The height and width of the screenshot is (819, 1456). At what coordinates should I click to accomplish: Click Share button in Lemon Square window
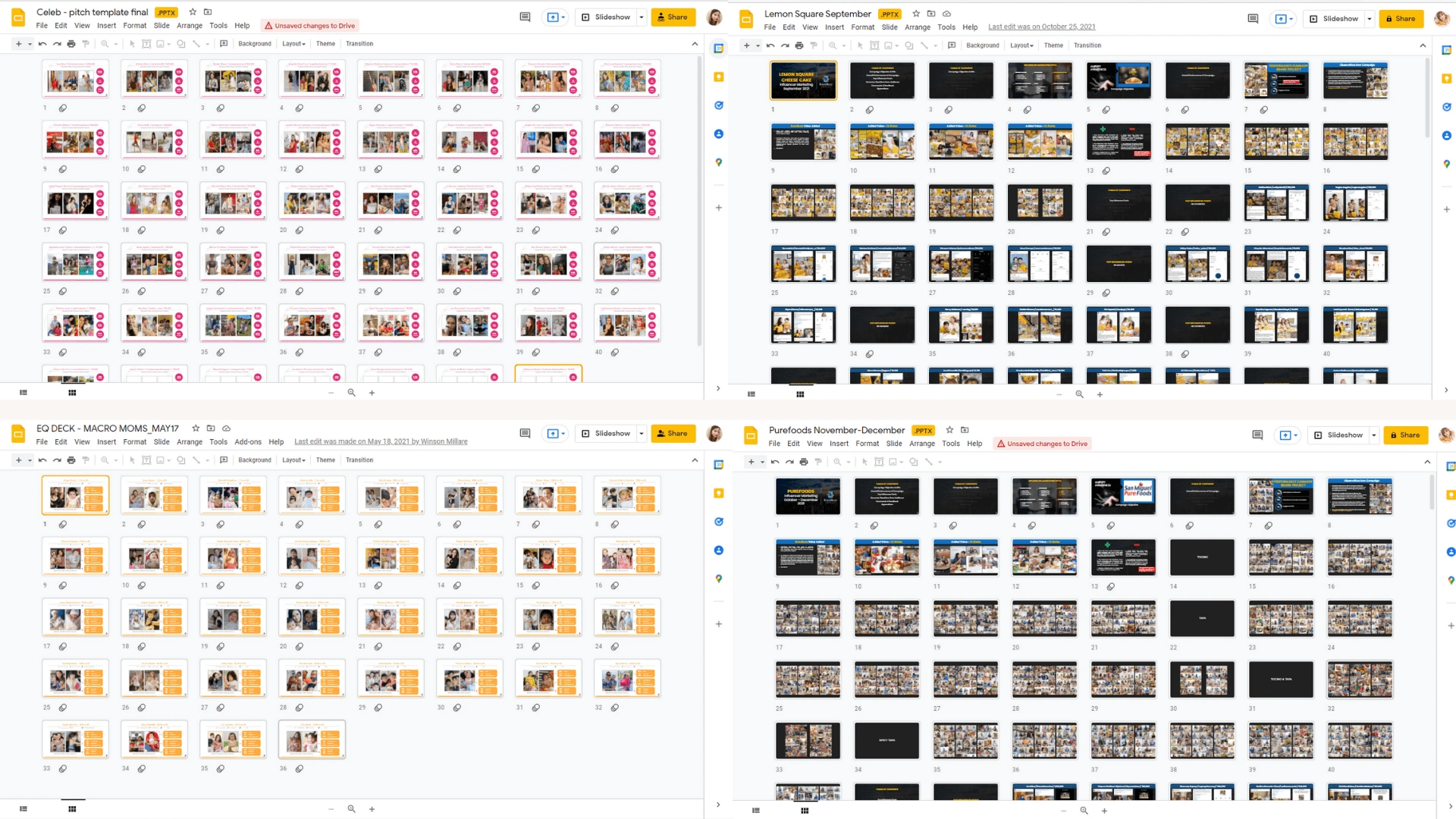(x=1401, y=19)
